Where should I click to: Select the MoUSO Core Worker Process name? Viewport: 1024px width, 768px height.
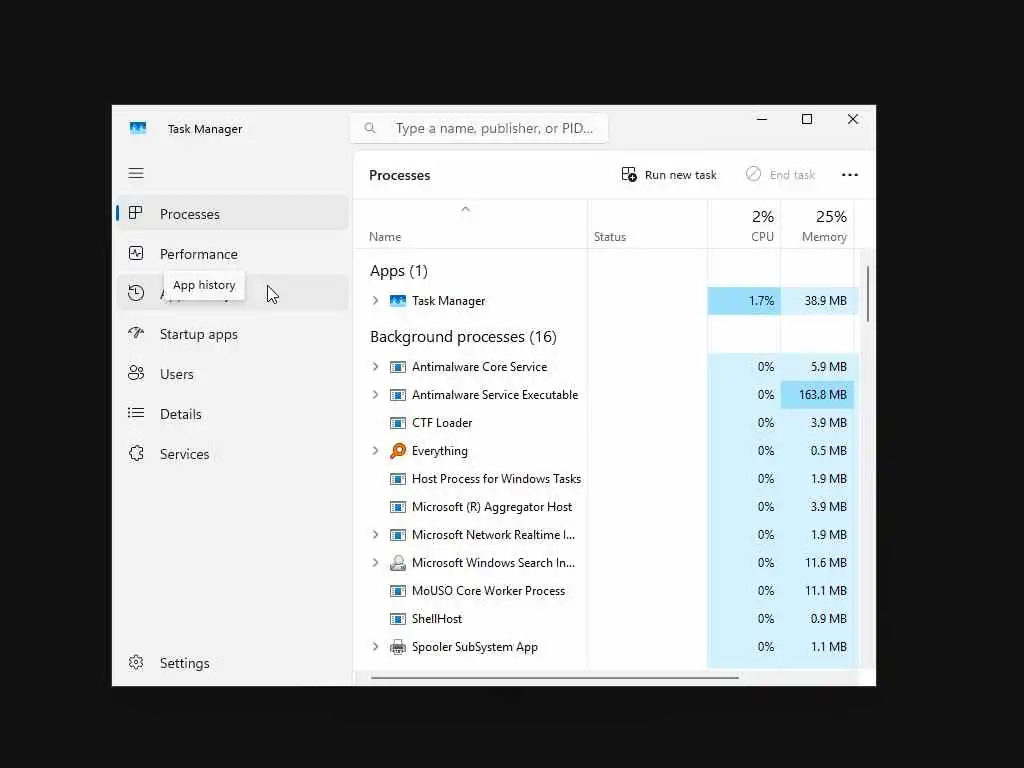click(x=488, y=590)
